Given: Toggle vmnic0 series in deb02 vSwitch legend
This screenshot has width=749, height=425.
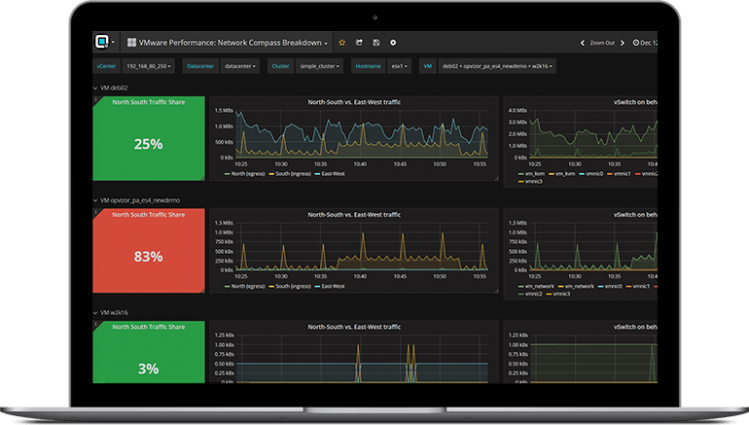Looking at the screenshot, I should (594, 174).
